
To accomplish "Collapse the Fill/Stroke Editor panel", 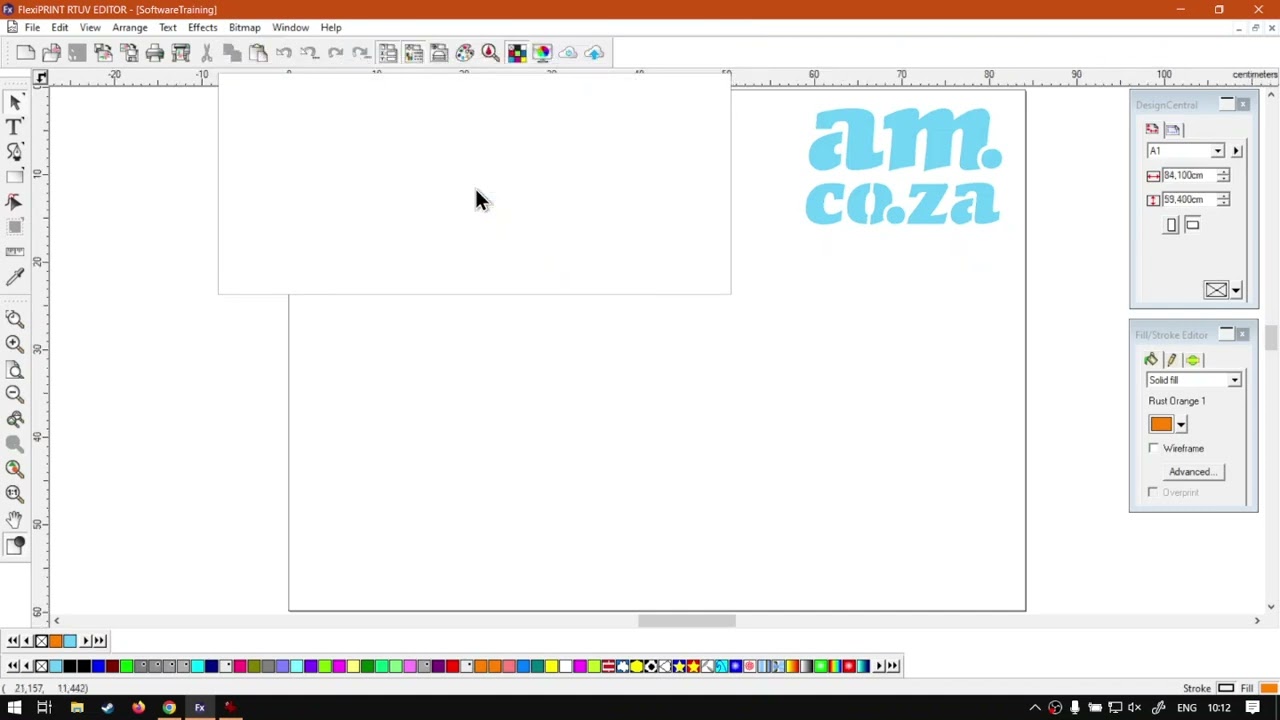I will coord(1226,334).
